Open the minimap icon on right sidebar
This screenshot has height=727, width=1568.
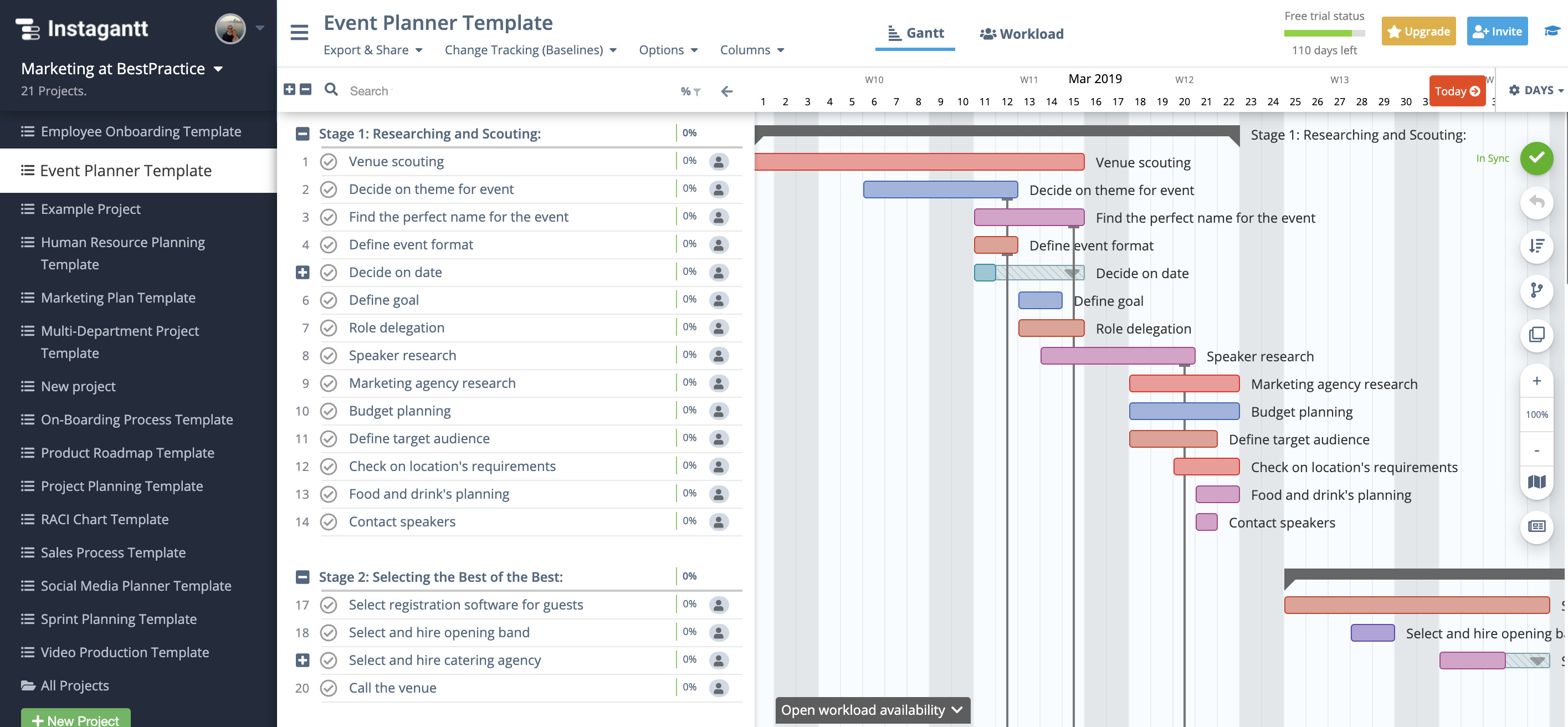[1537, 482]
